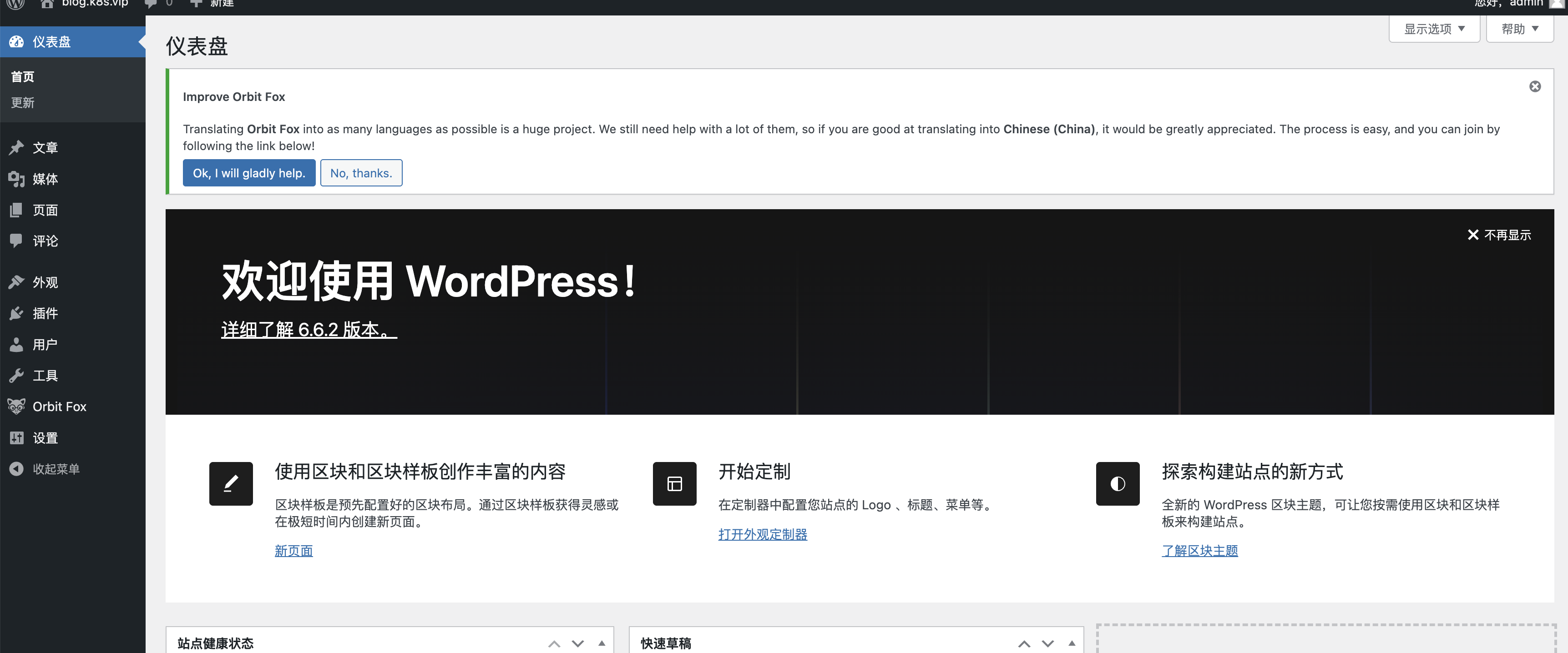Open the 外观 (Appearance) sidebar menu
Screen dimensions: 1568x653
[45, 282]
